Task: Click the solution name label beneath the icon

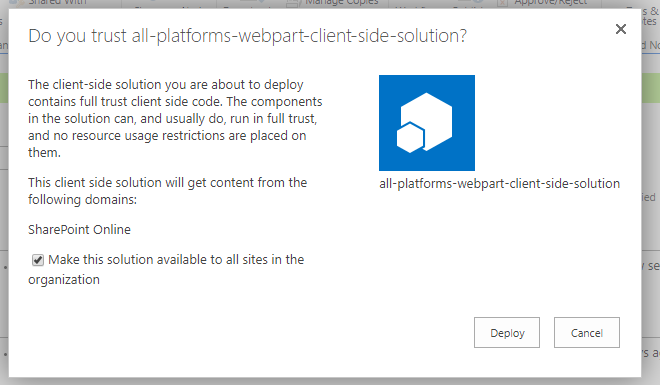Action: (499, 184)
